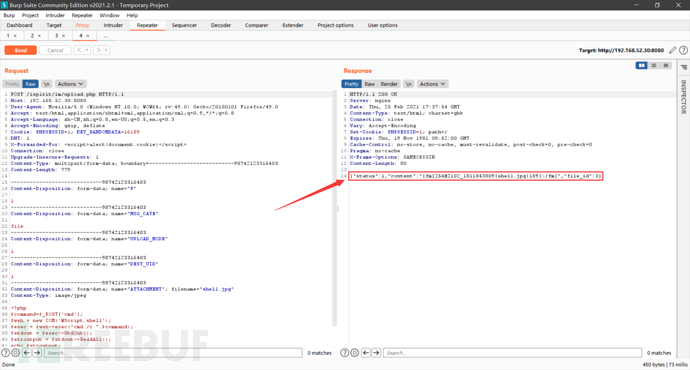Open request search help icon
This screenshot has height=370, width=690.
5,353
